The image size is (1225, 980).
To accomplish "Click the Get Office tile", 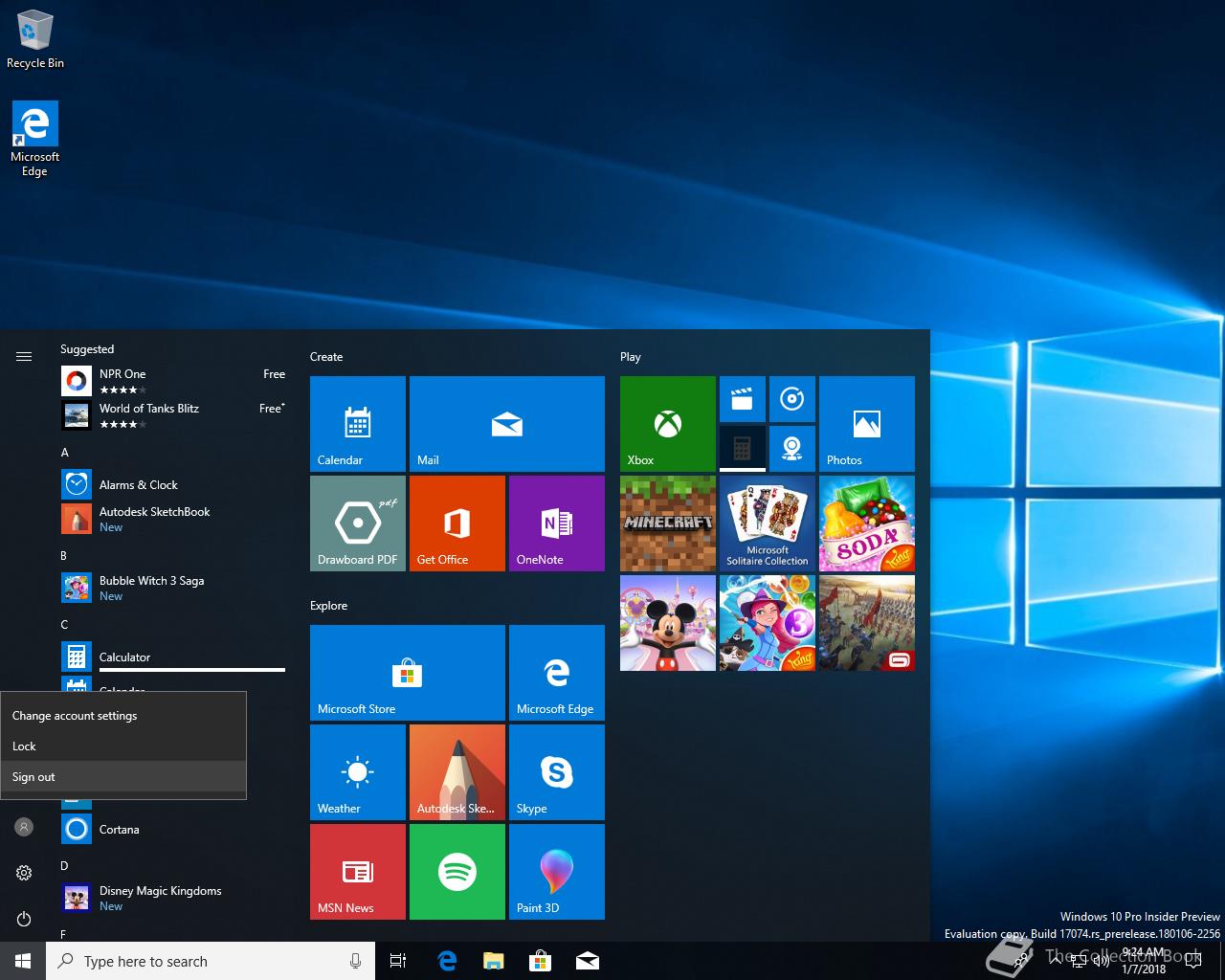I will pyautogui.click(x=457, y=523).
